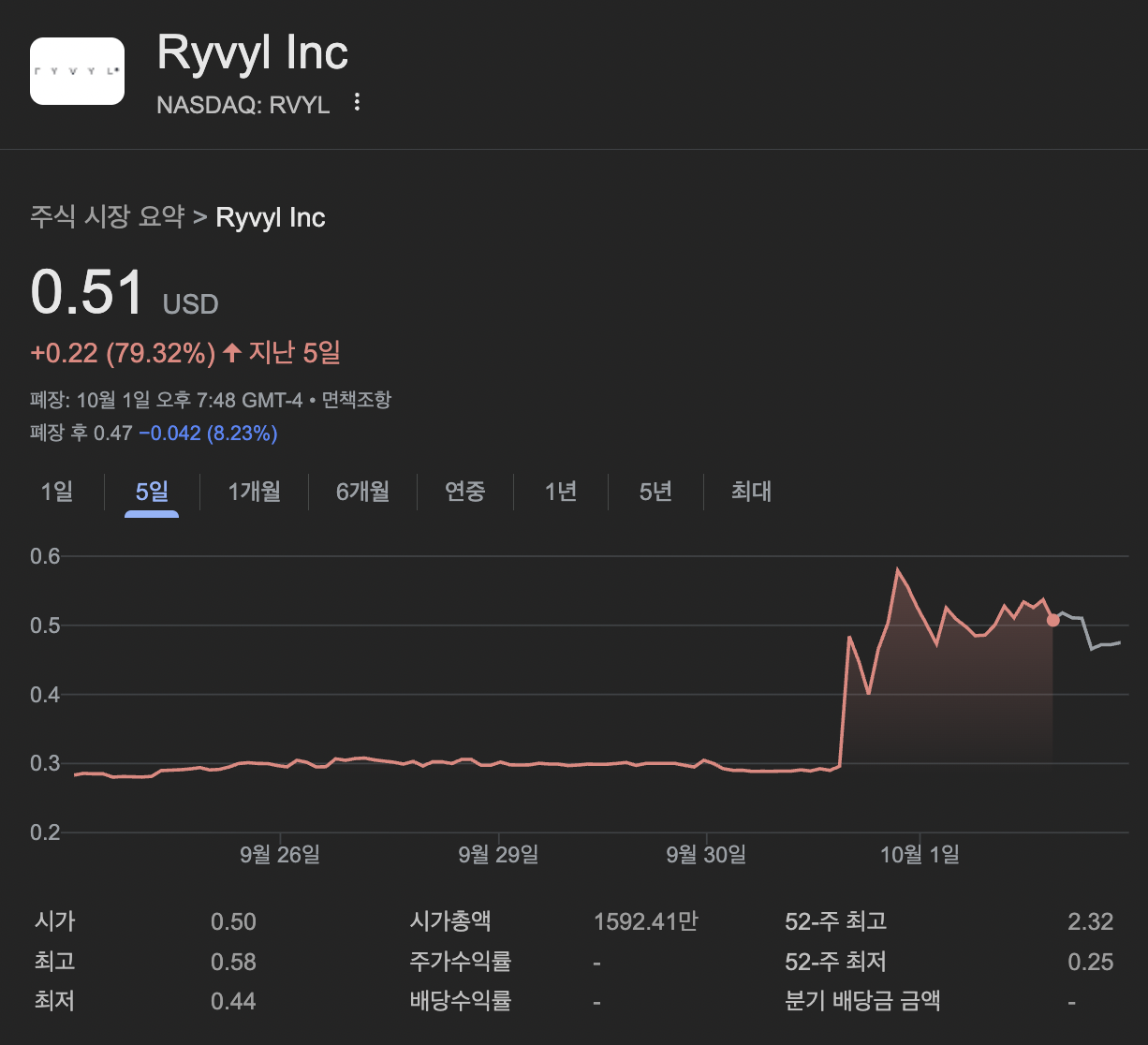1148x1045 pixels.
Task: Open the three-dot more options menu
Action: coord(357,103)
